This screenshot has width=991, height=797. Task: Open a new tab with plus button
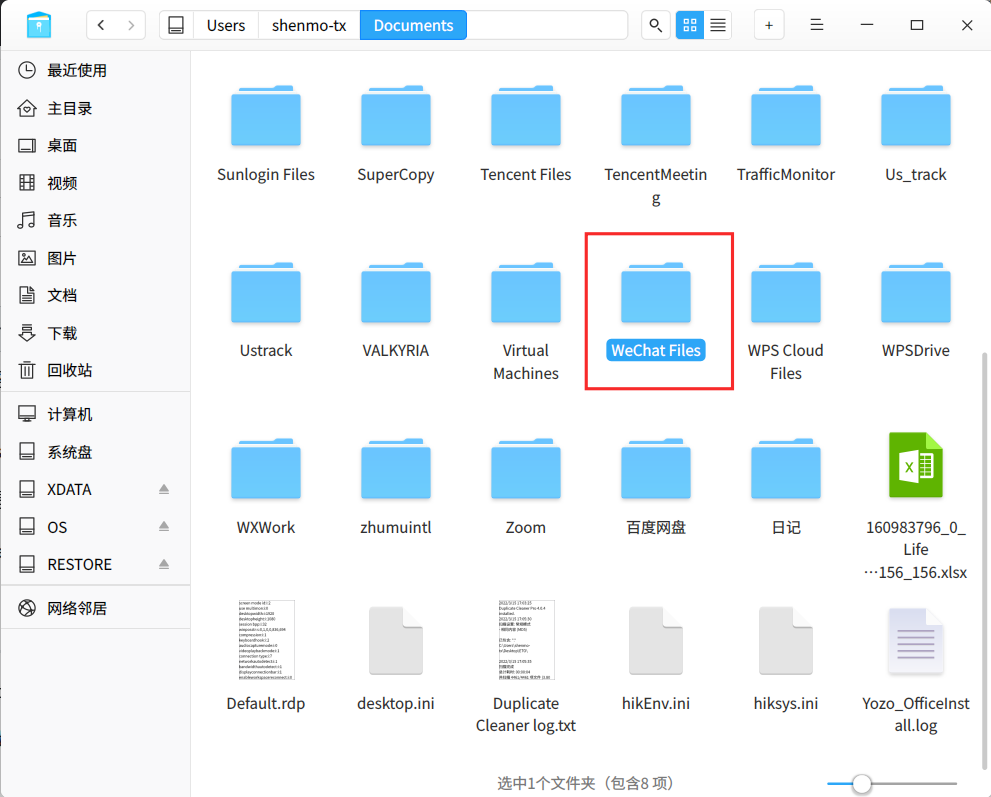769,25
